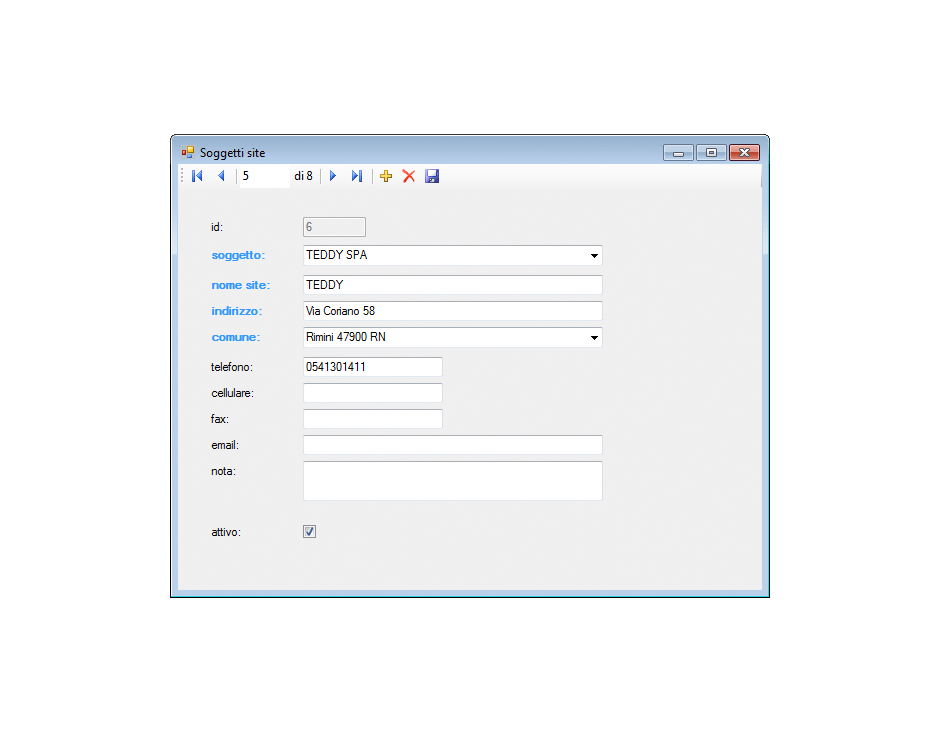Click the Soggetti site window icon
The height and width of the screenshot is (732, 940).
tap(188, 152)
